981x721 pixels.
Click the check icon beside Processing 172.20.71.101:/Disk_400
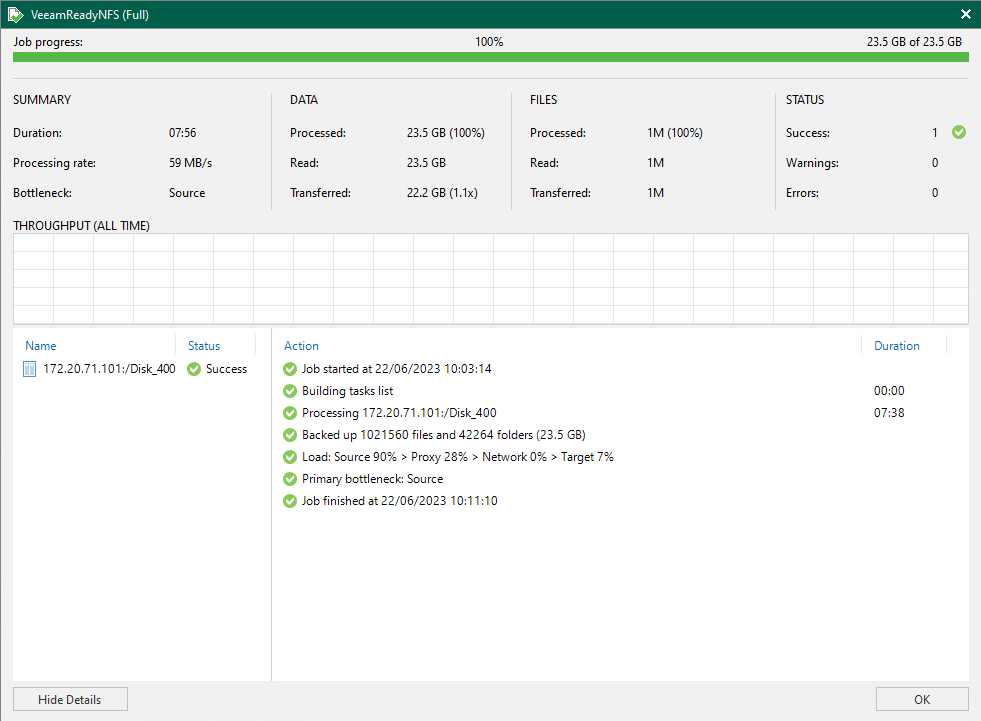coord(290,412)
